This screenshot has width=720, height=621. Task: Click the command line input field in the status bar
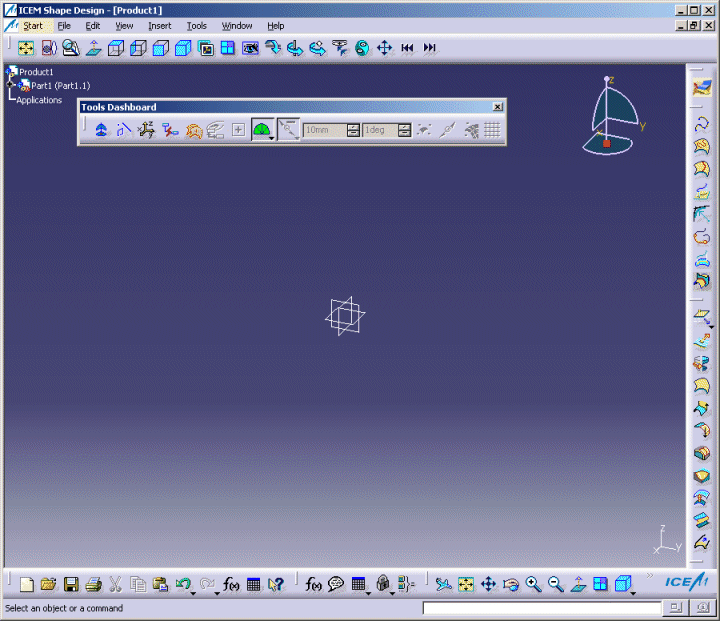click(x=541, y=608)
